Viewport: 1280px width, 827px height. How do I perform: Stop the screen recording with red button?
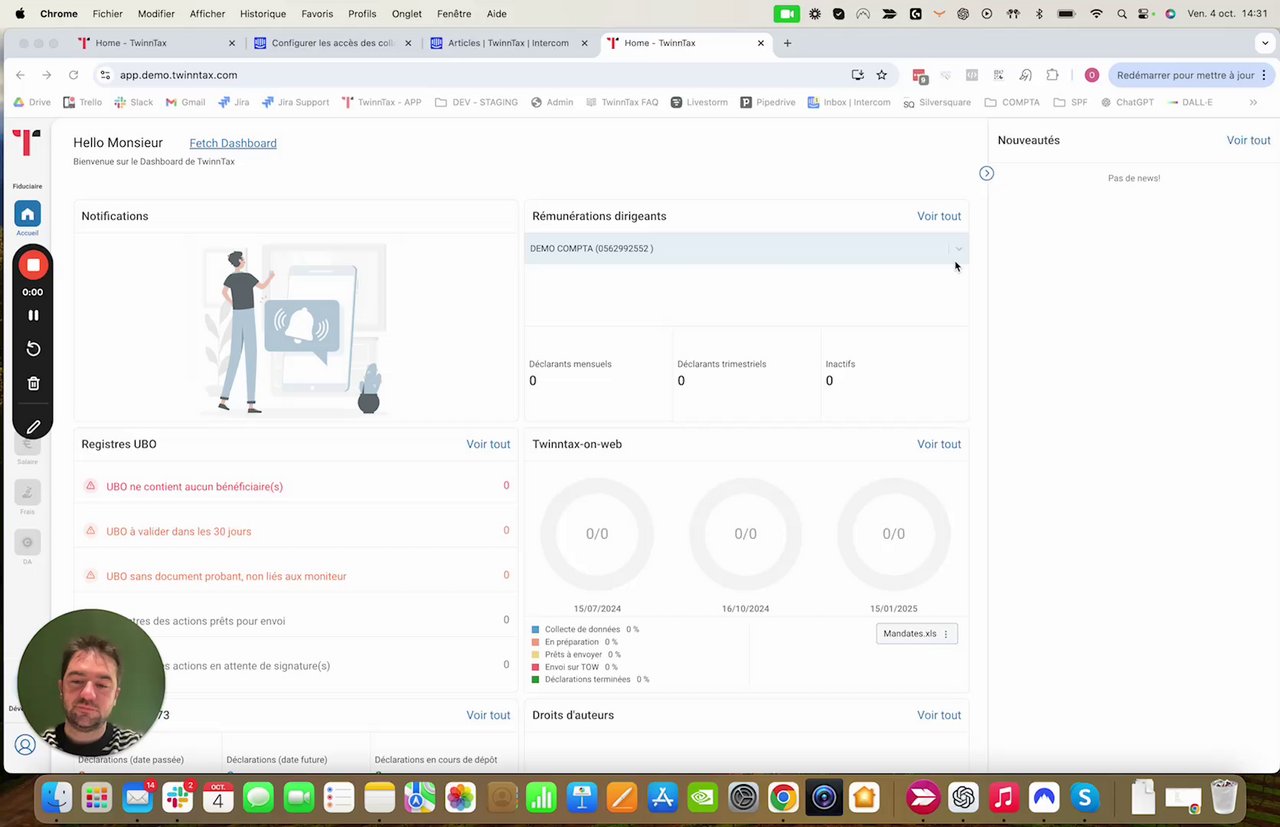33,265
